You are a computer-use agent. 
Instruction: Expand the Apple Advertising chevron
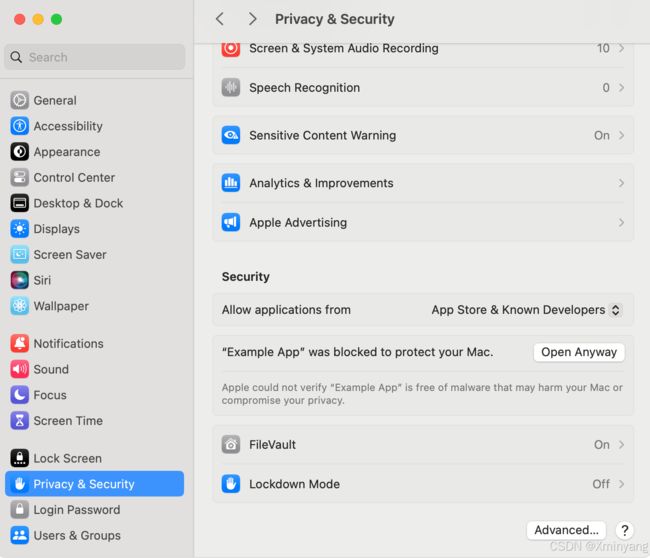pos(621,223)
